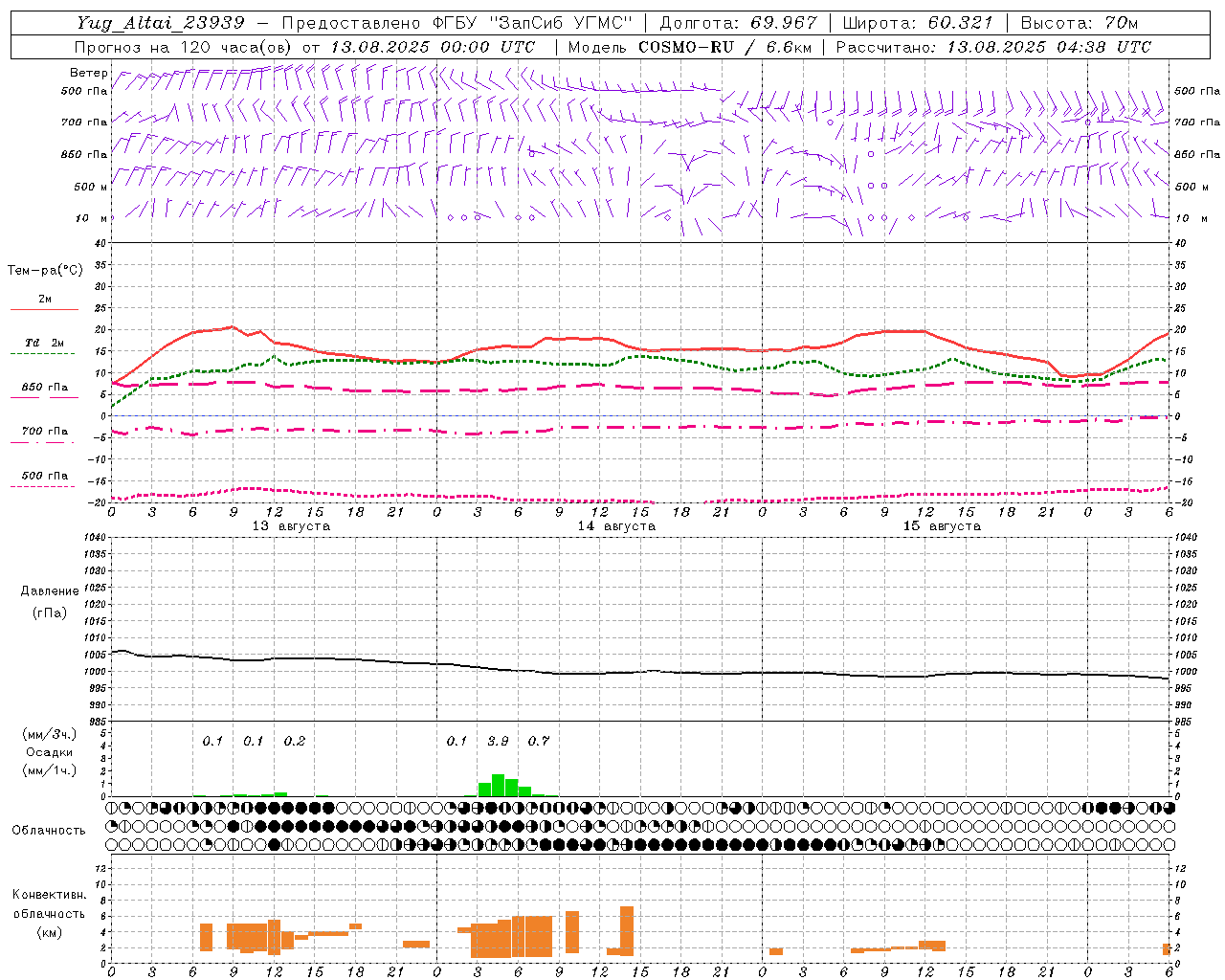Click the Тем-ра(°C) axis label
Viewport: 1225px width, 980px height.
pos(45,271)
